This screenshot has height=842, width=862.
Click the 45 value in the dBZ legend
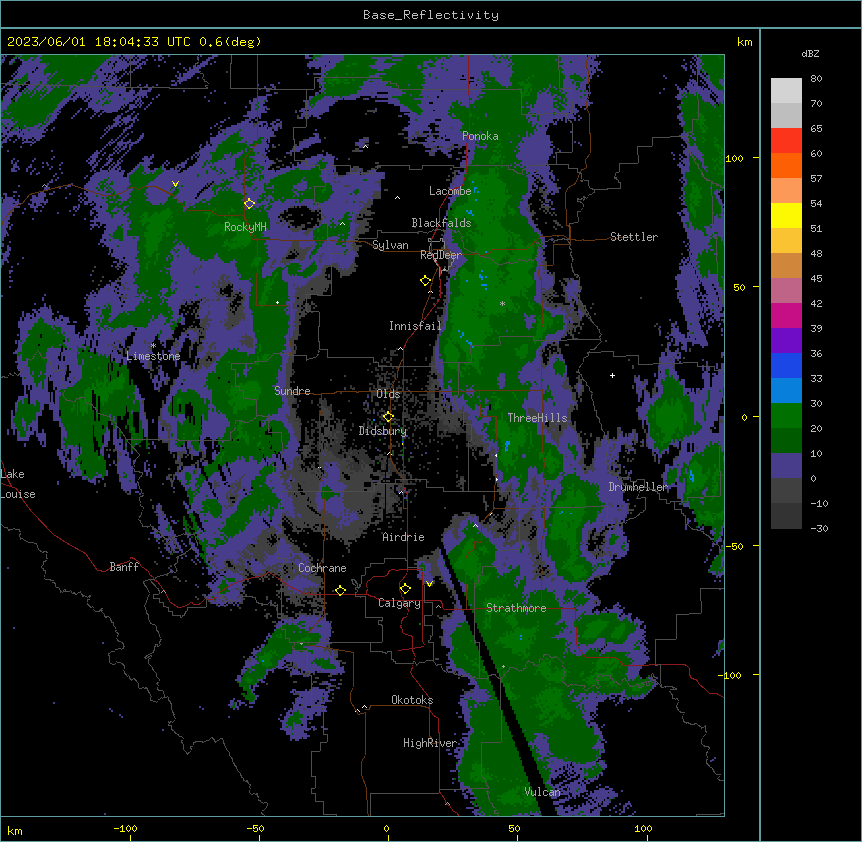816,278
